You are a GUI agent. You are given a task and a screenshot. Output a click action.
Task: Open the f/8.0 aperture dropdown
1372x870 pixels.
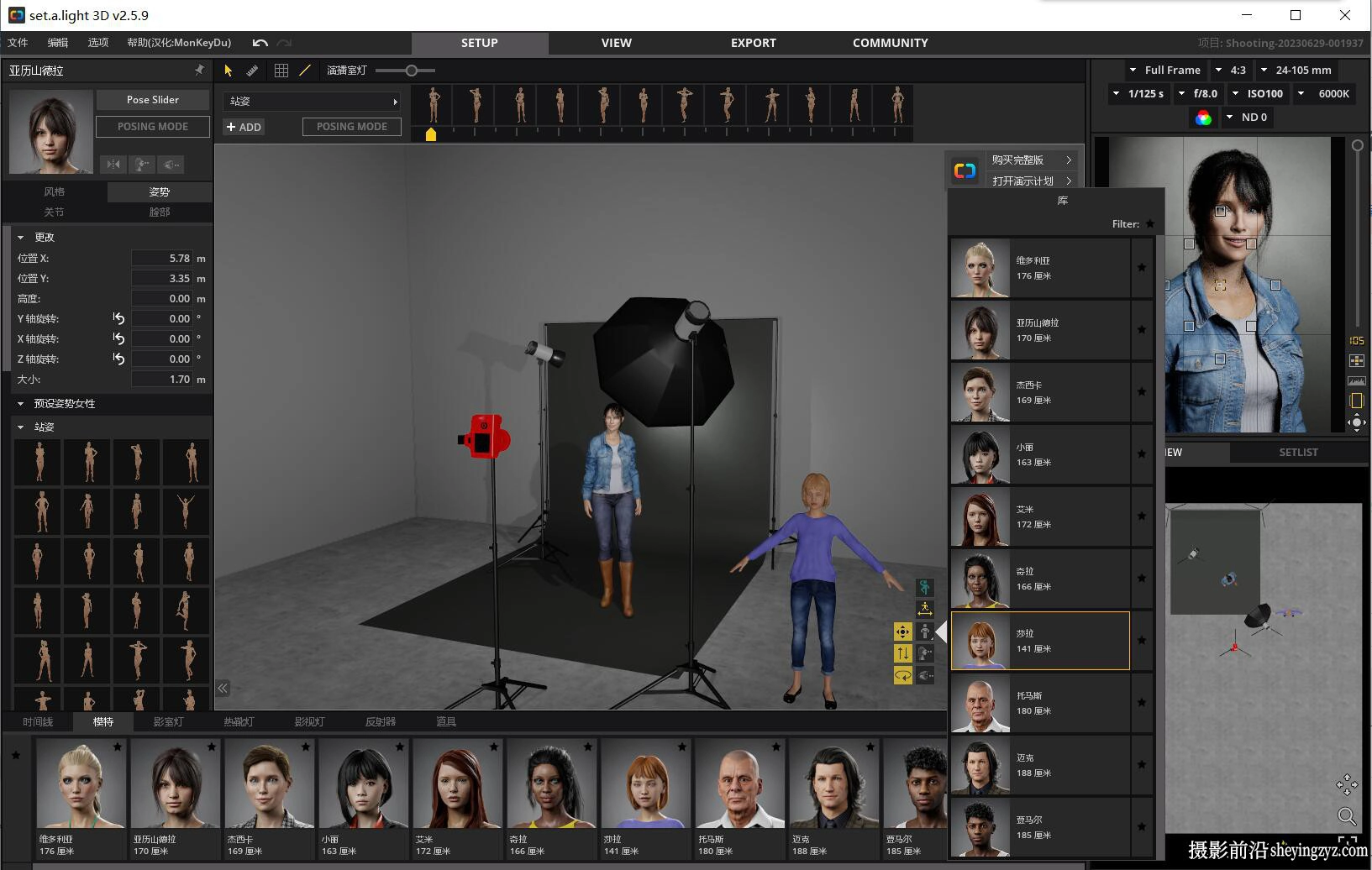[1199, 94]
